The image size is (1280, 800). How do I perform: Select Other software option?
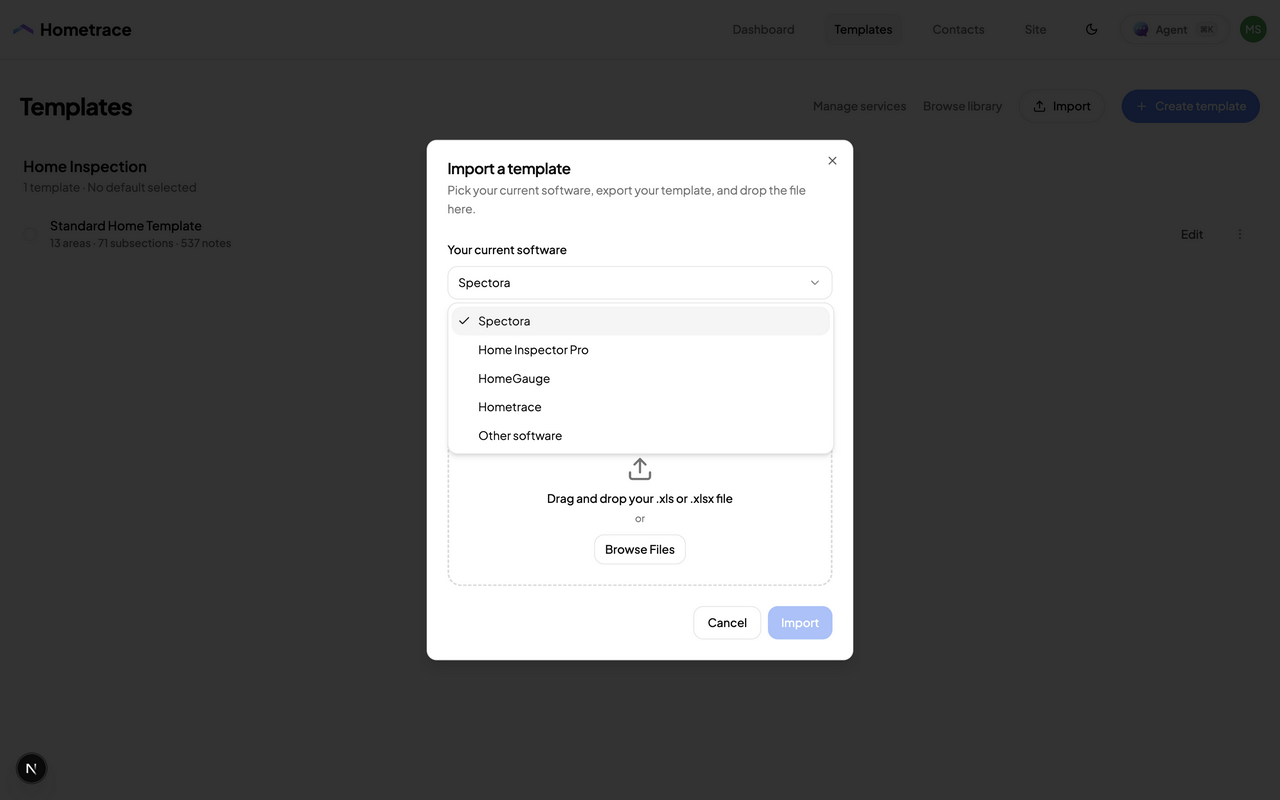640,436
